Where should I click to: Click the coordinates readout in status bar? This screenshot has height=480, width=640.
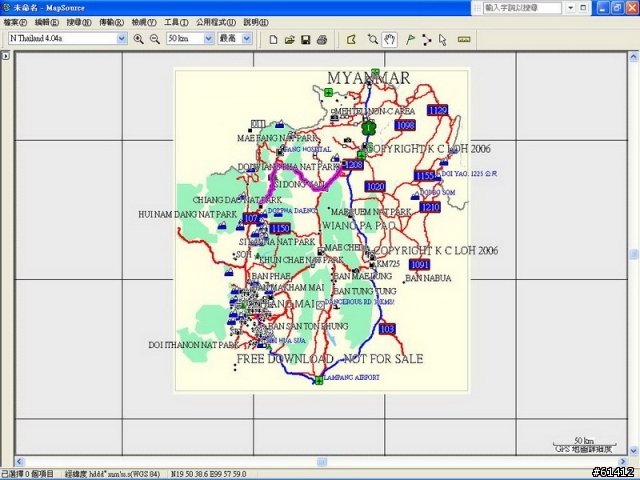click(x=208, y=474)
